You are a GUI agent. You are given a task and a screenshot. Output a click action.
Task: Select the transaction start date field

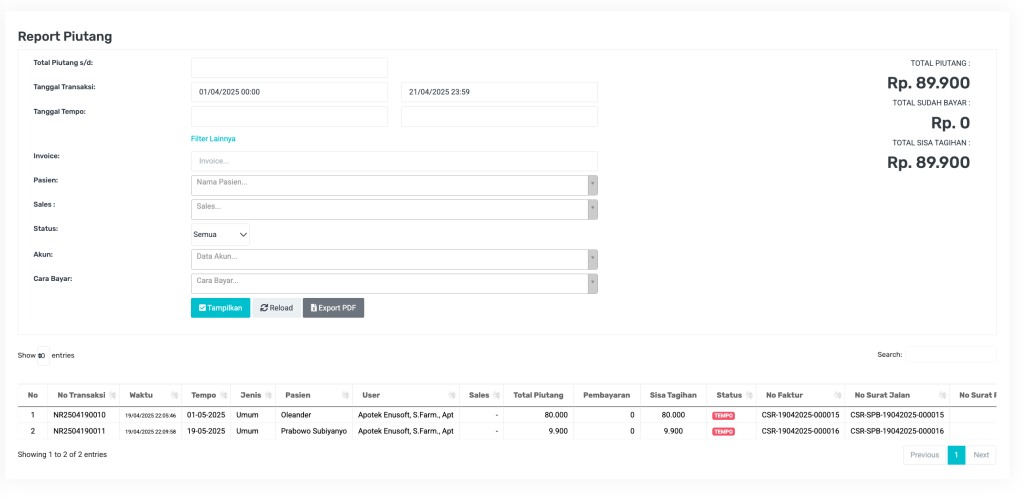pos(289,92)
